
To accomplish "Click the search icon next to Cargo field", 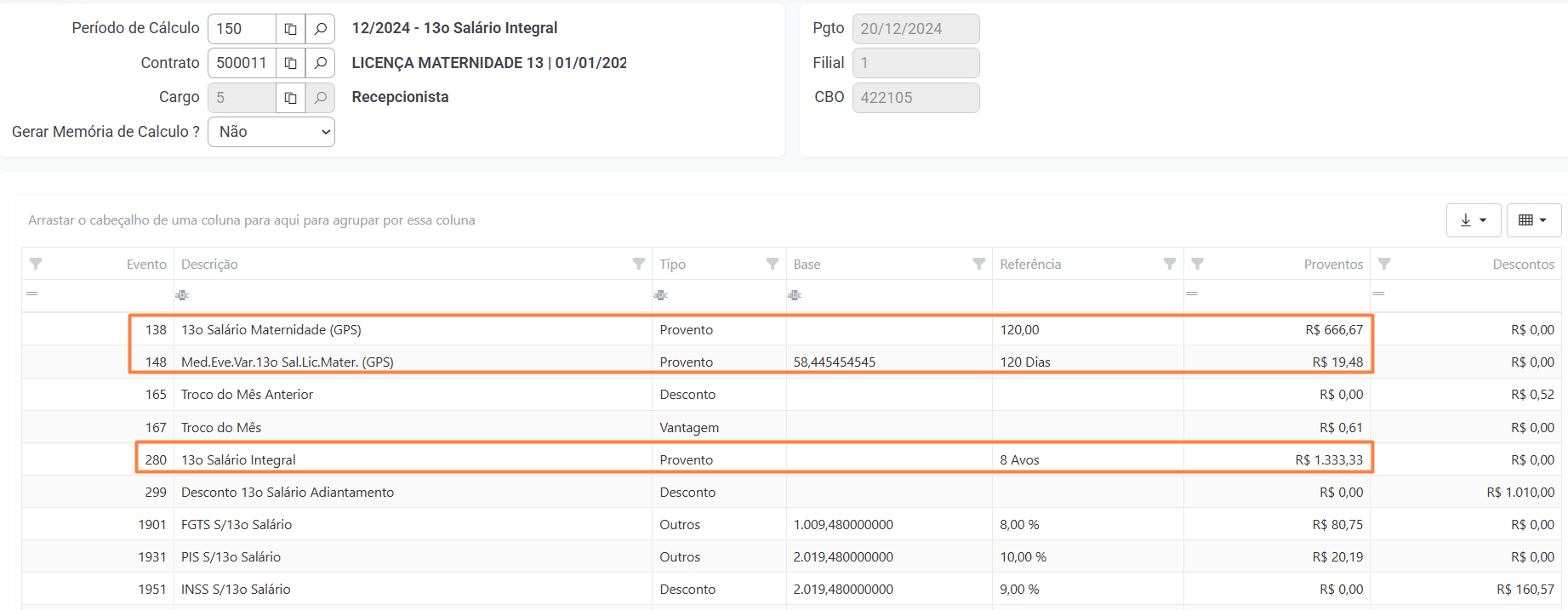I will (x=320, y=98).
